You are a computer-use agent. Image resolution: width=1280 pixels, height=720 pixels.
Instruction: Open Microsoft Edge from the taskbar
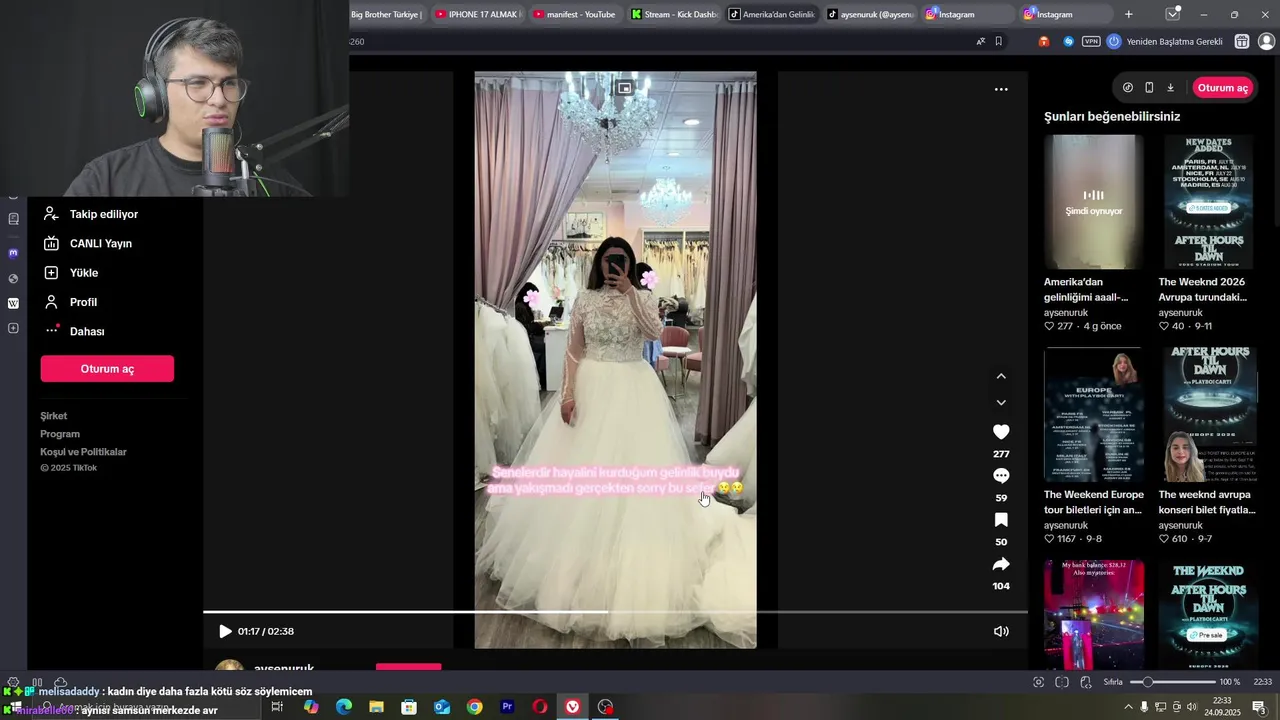[344, 707]
